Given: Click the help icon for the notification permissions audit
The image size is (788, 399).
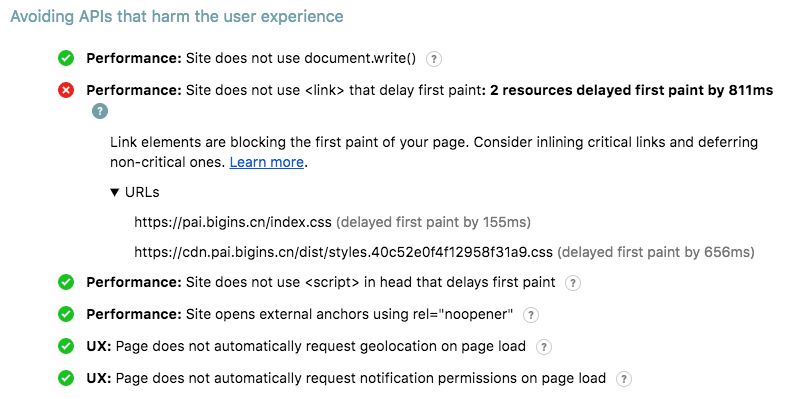Looking at the screenshot, I should pyautogui.click(x=624, y=379).
